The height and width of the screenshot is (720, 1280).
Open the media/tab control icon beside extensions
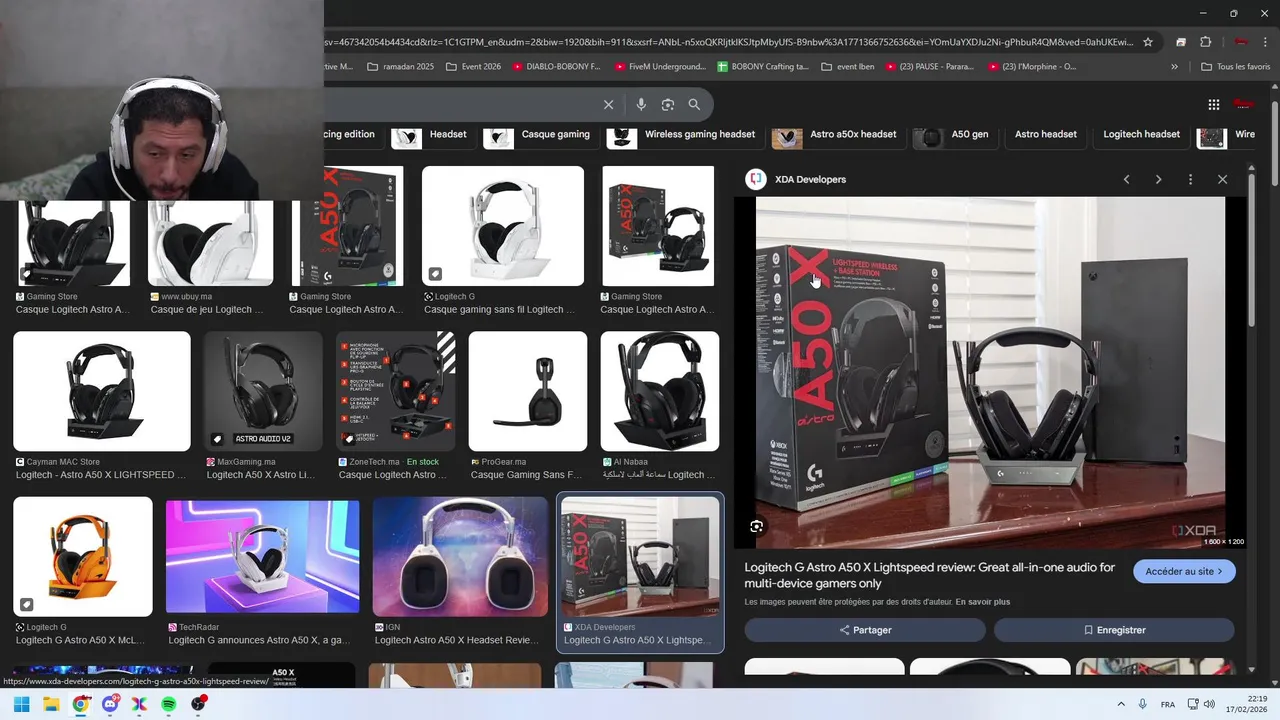click(1181, 42)
